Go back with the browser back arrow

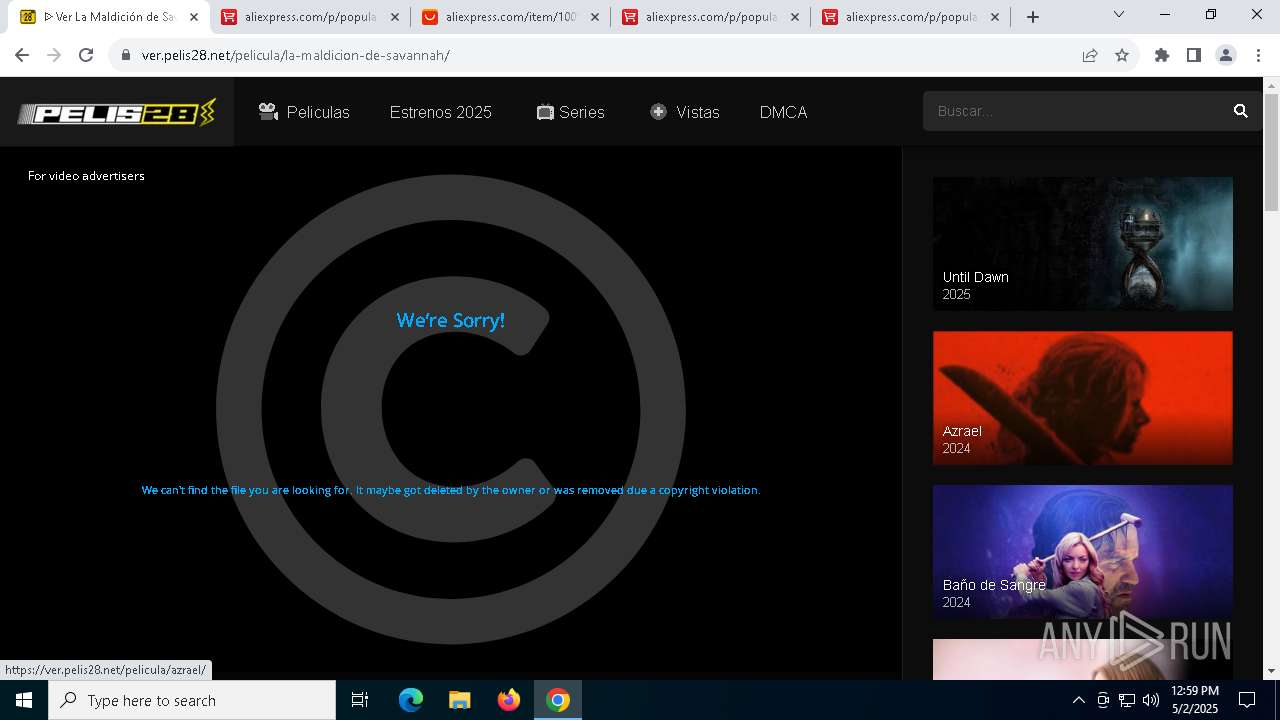click(22, 55)
